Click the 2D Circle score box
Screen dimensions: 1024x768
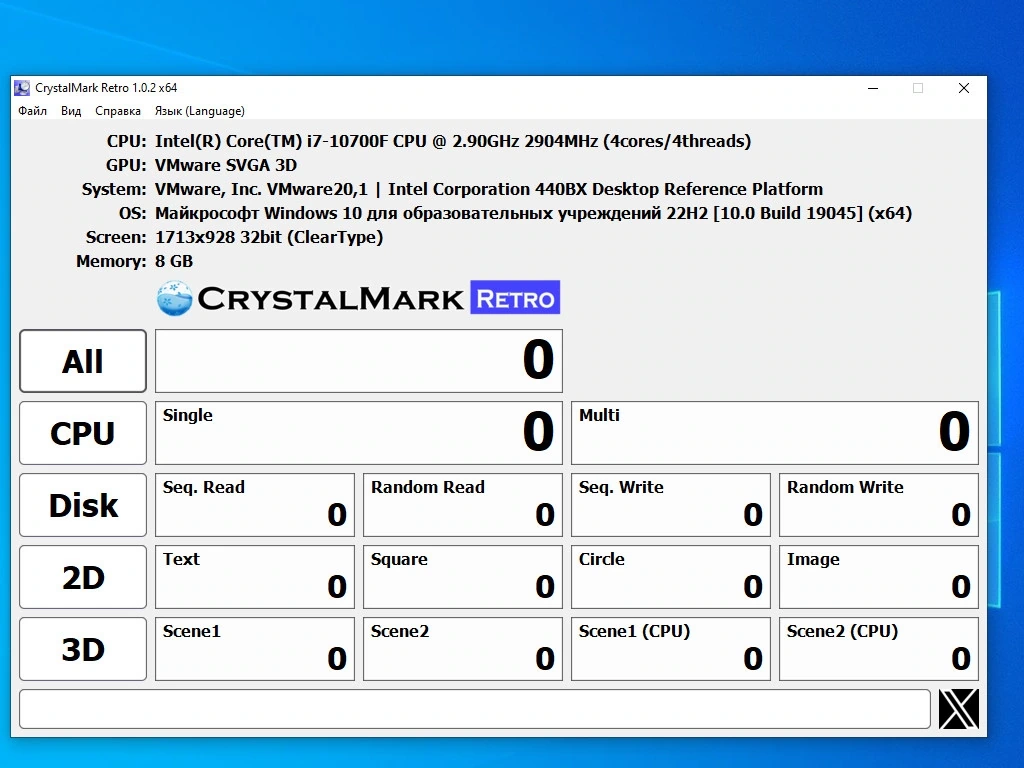(x=671, y=577)
